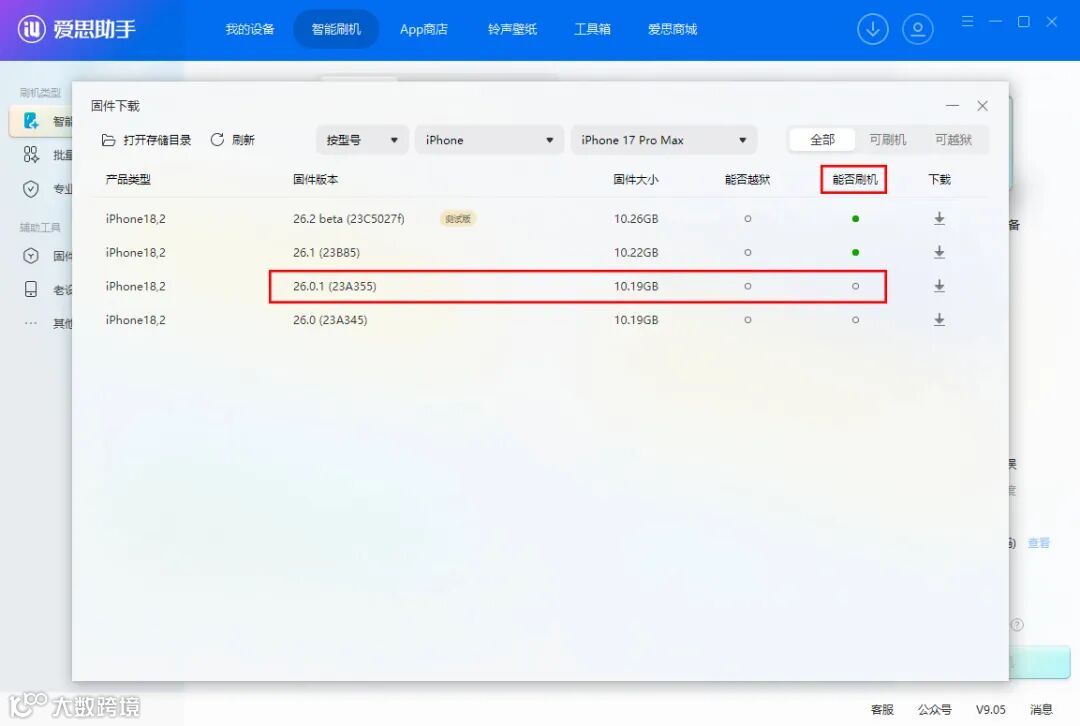
Task: Click the jailbreak circle for 26.0.1 row
Action: click(x=747, y=286)
